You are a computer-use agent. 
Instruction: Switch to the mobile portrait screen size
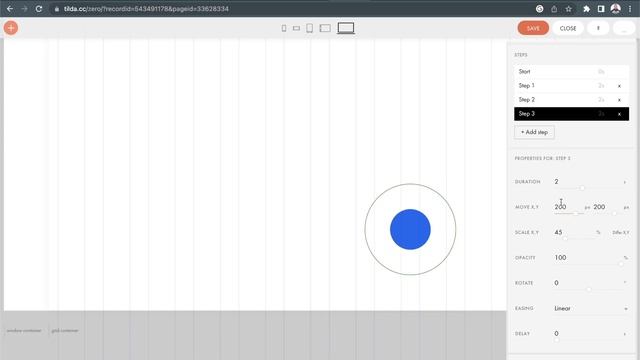284,28
